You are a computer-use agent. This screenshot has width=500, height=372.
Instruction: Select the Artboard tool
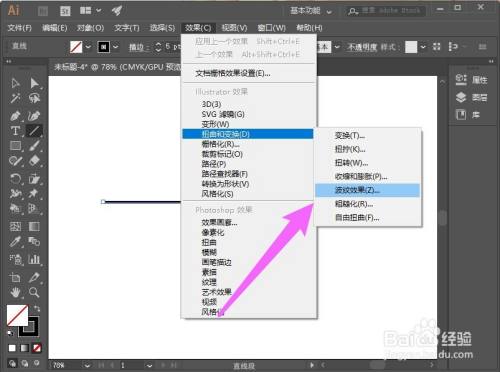point(15,277)
